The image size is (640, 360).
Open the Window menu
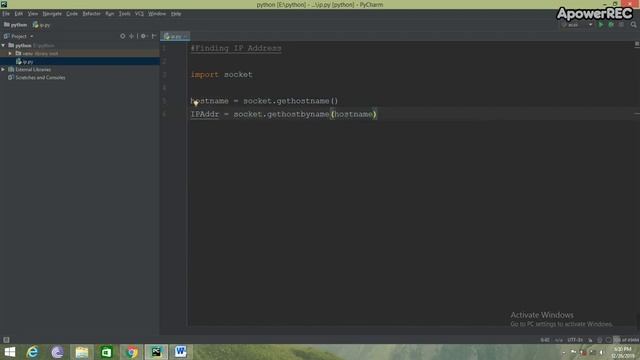pos(157,14)
